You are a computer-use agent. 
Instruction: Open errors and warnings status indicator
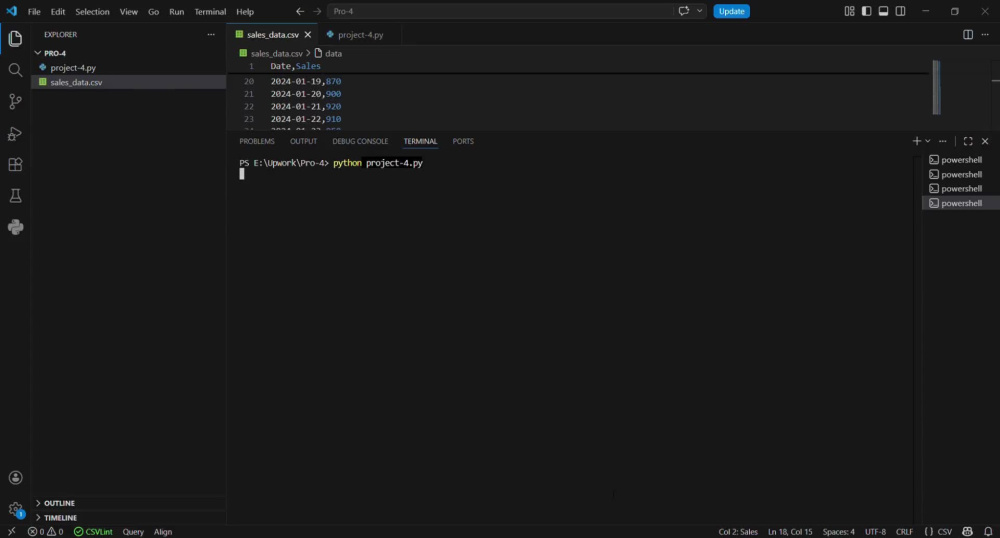[x=45, y=532]
